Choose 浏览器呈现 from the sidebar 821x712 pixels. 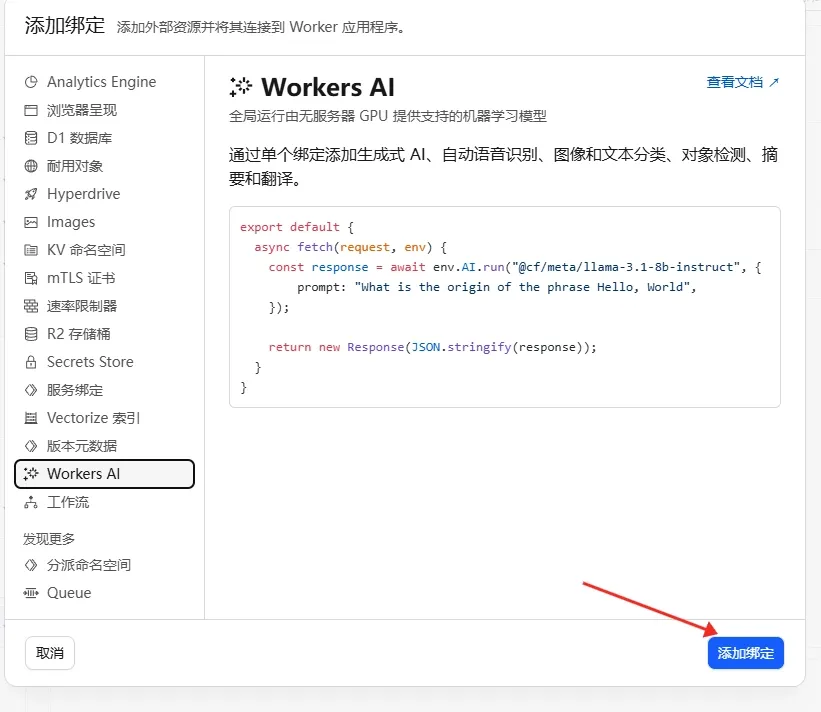[82, 110]
